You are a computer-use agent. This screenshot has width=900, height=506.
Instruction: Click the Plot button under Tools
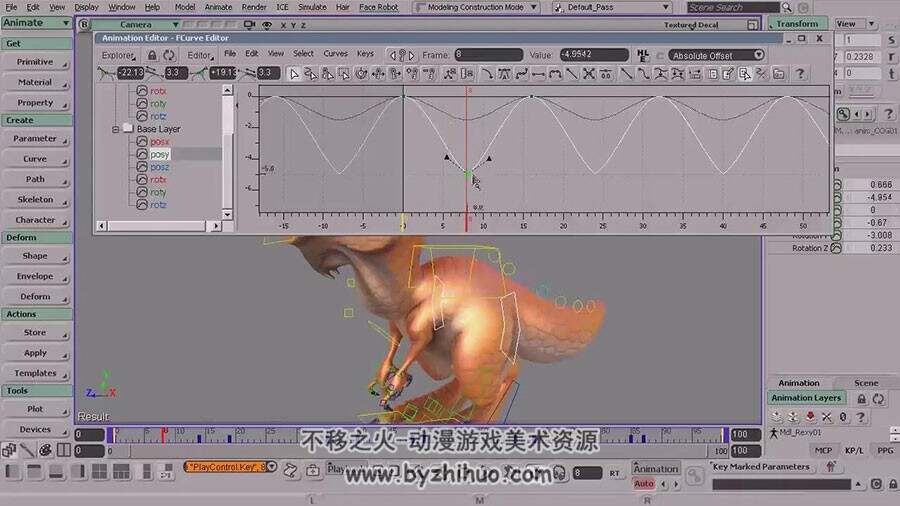36,409
